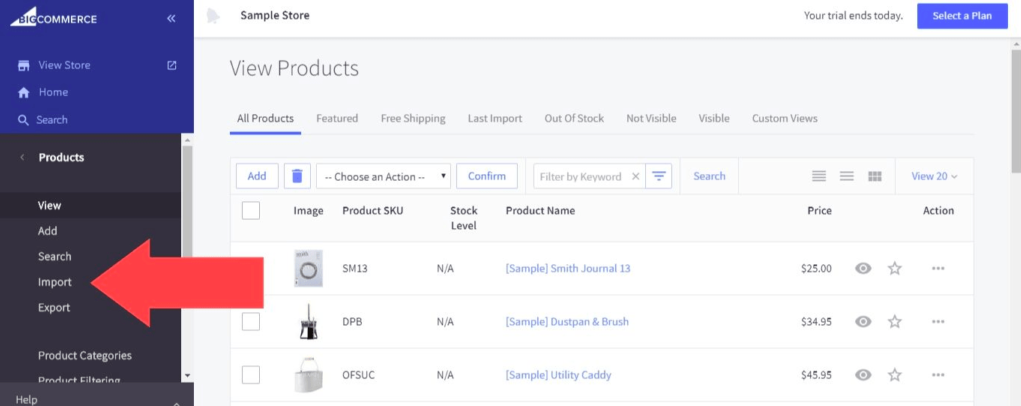Switch to the Out Of Stock tab
Screen dimensions: 1021x406
(574, 118)
